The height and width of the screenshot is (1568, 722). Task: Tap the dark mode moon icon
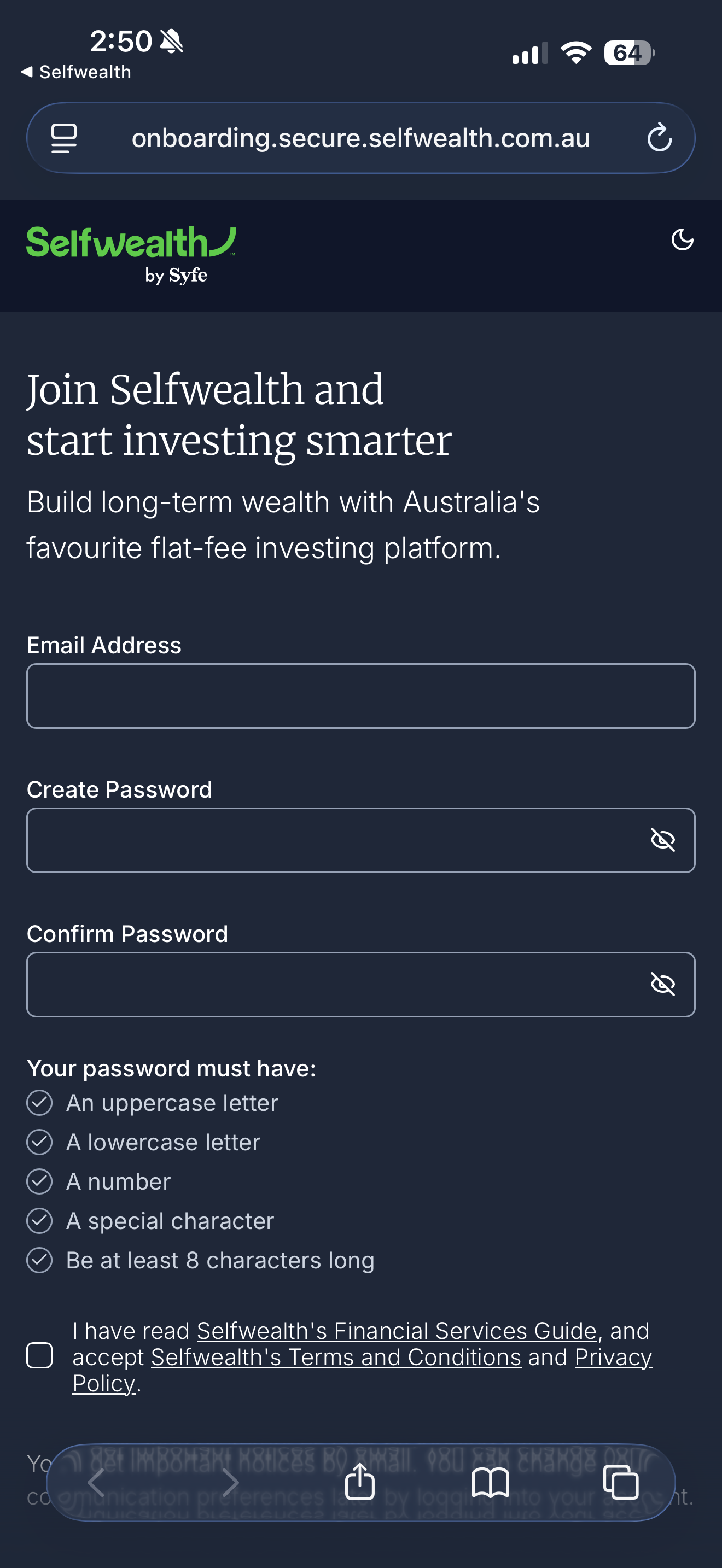(x=682, y=240)
